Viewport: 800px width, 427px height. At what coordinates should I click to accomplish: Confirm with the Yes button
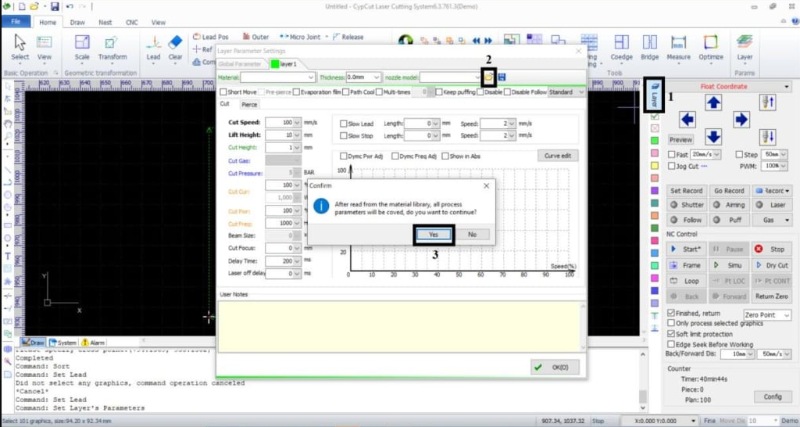click(x=433, y=234)
